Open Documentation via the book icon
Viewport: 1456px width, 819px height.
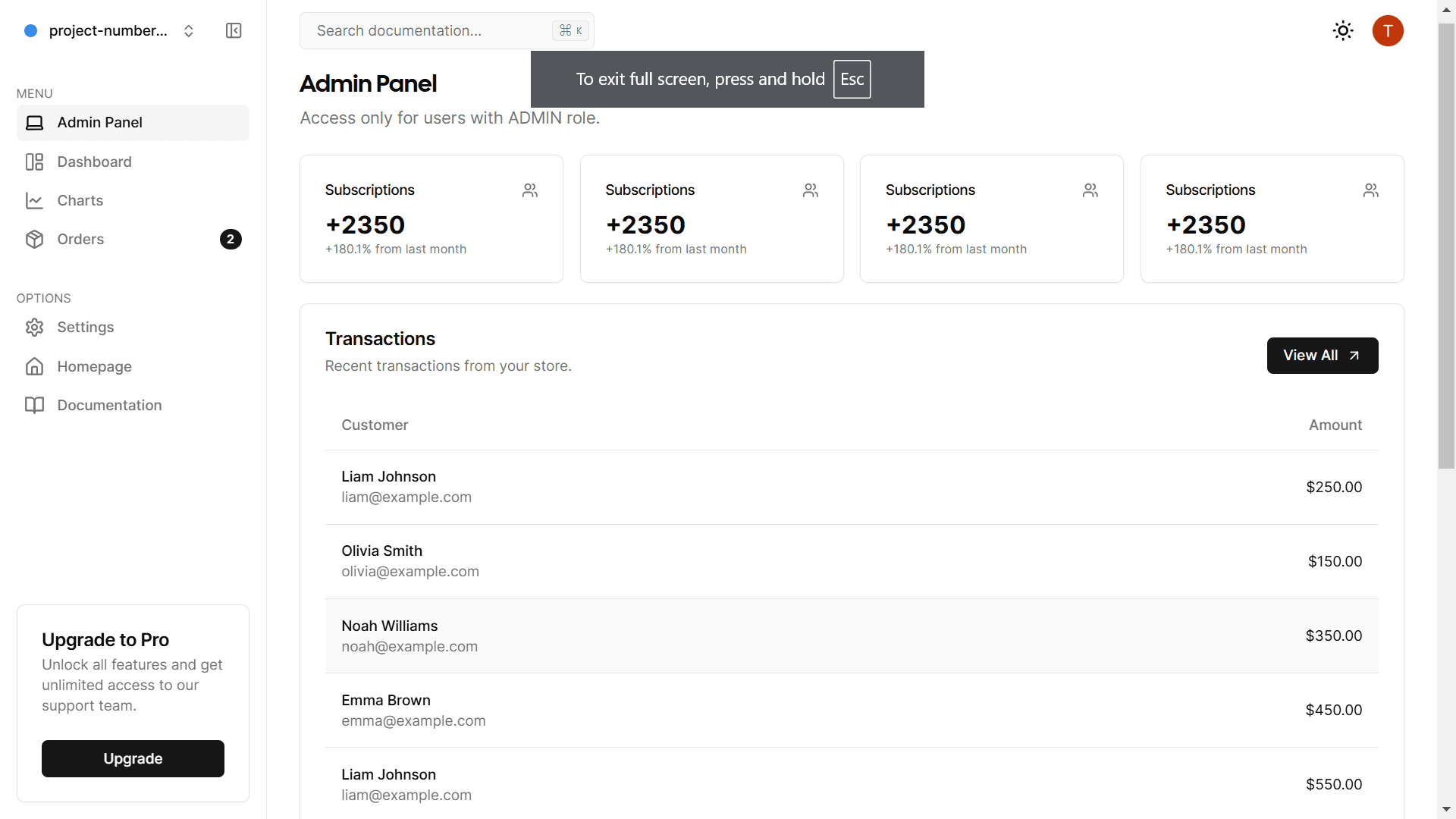pyautogui.click(x=34, y=405)
